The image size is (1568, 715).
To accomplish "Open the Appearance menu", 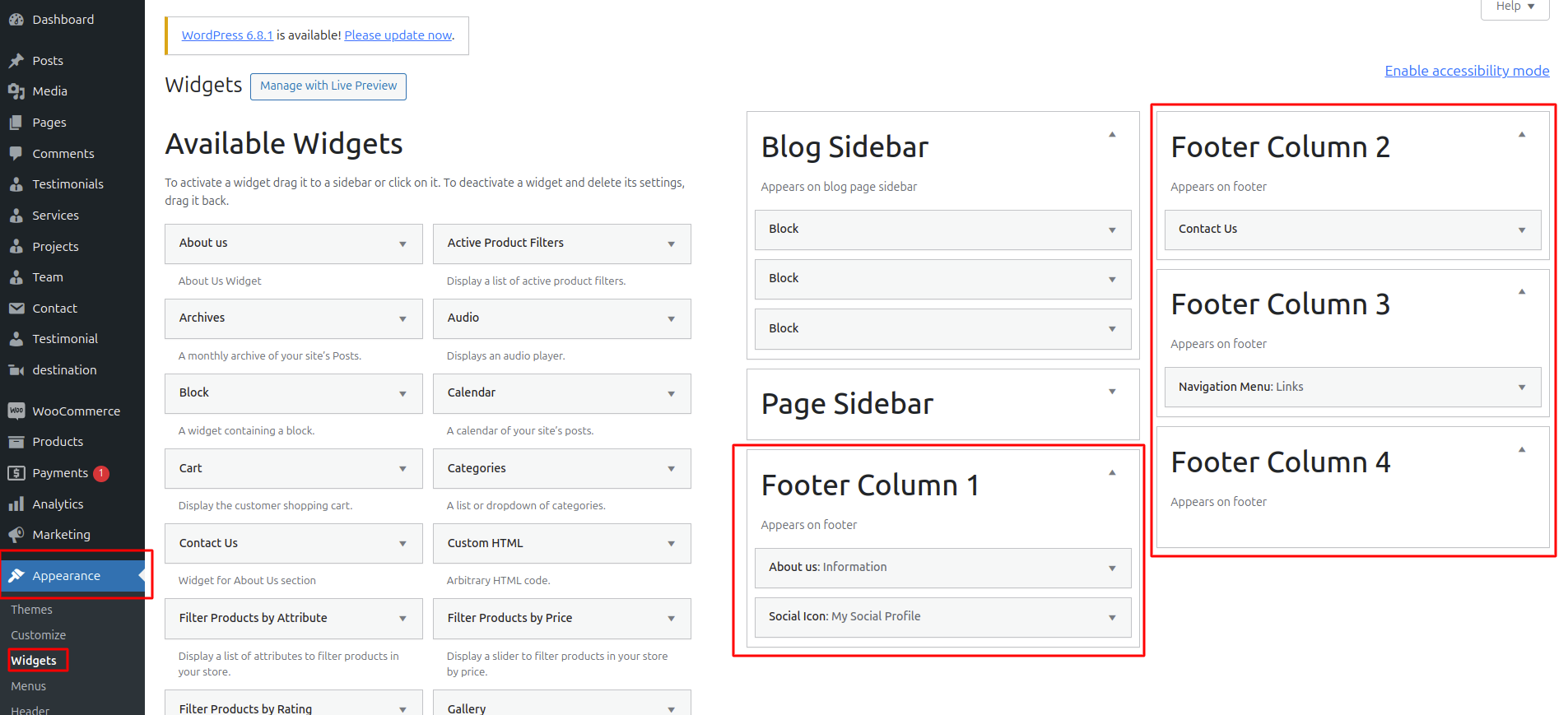I will (x=72, y=576).
